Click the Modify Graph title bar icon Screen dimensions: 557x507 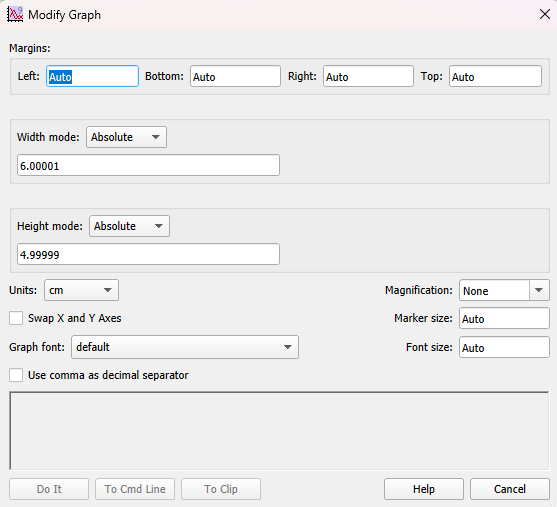point(15,15)
